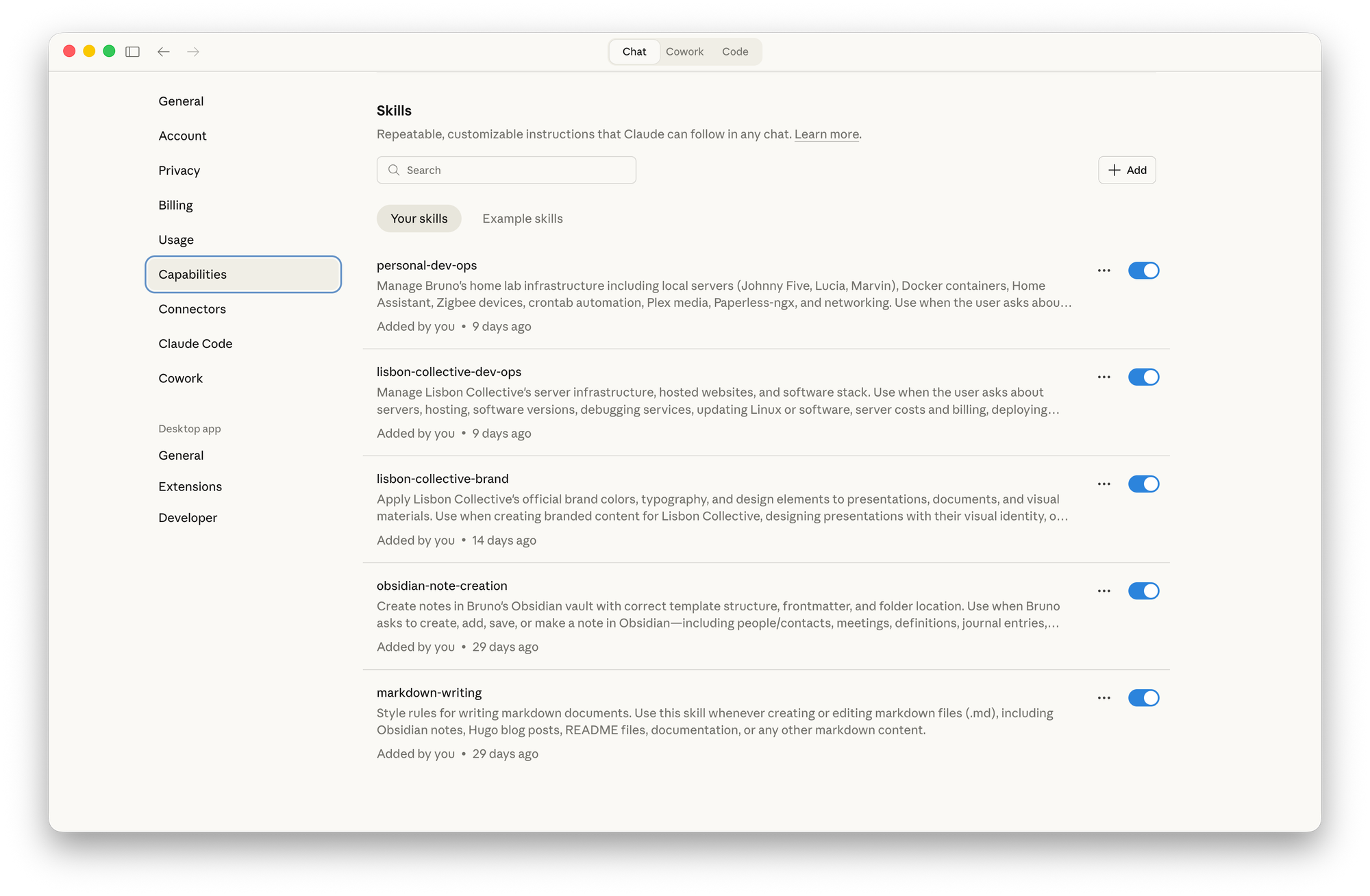1370x896 pixels.
Task: Follow the Learn more link
Action: pos(826,134)
